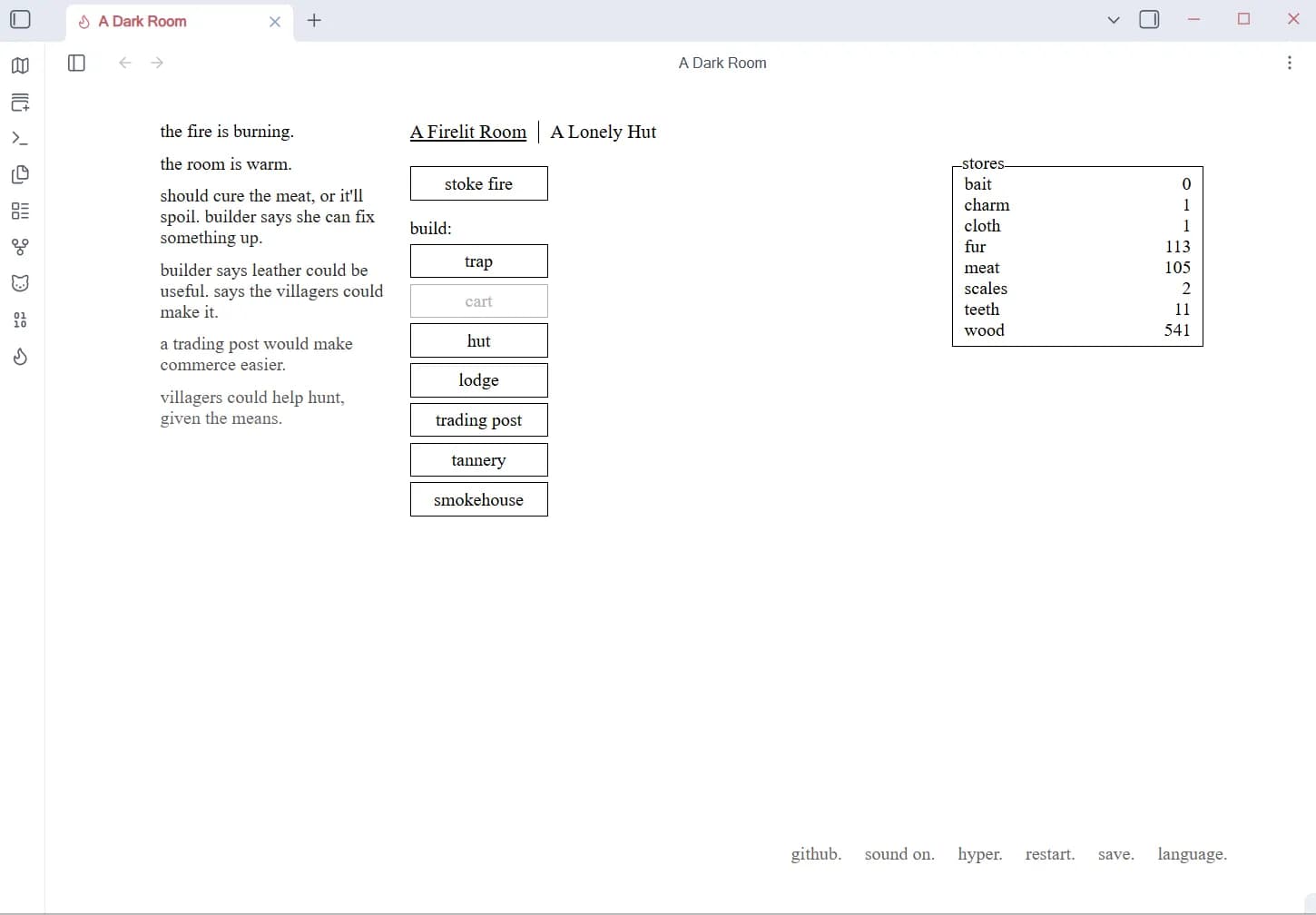Toggle the left sidebar from the title bar

(x=20, y=19)
